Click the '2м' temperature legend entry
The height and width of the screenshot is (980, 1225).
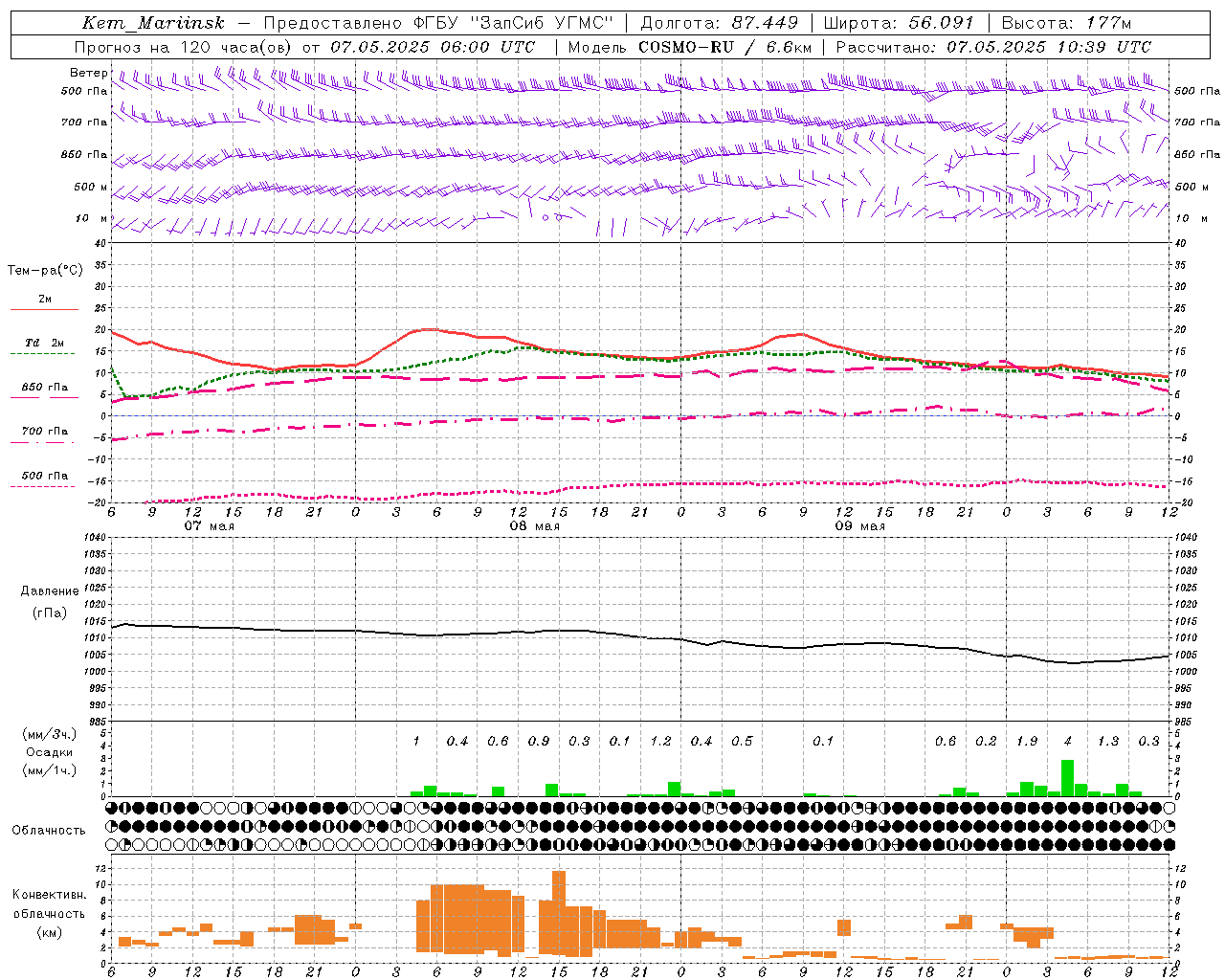click(x=44, y=299)
